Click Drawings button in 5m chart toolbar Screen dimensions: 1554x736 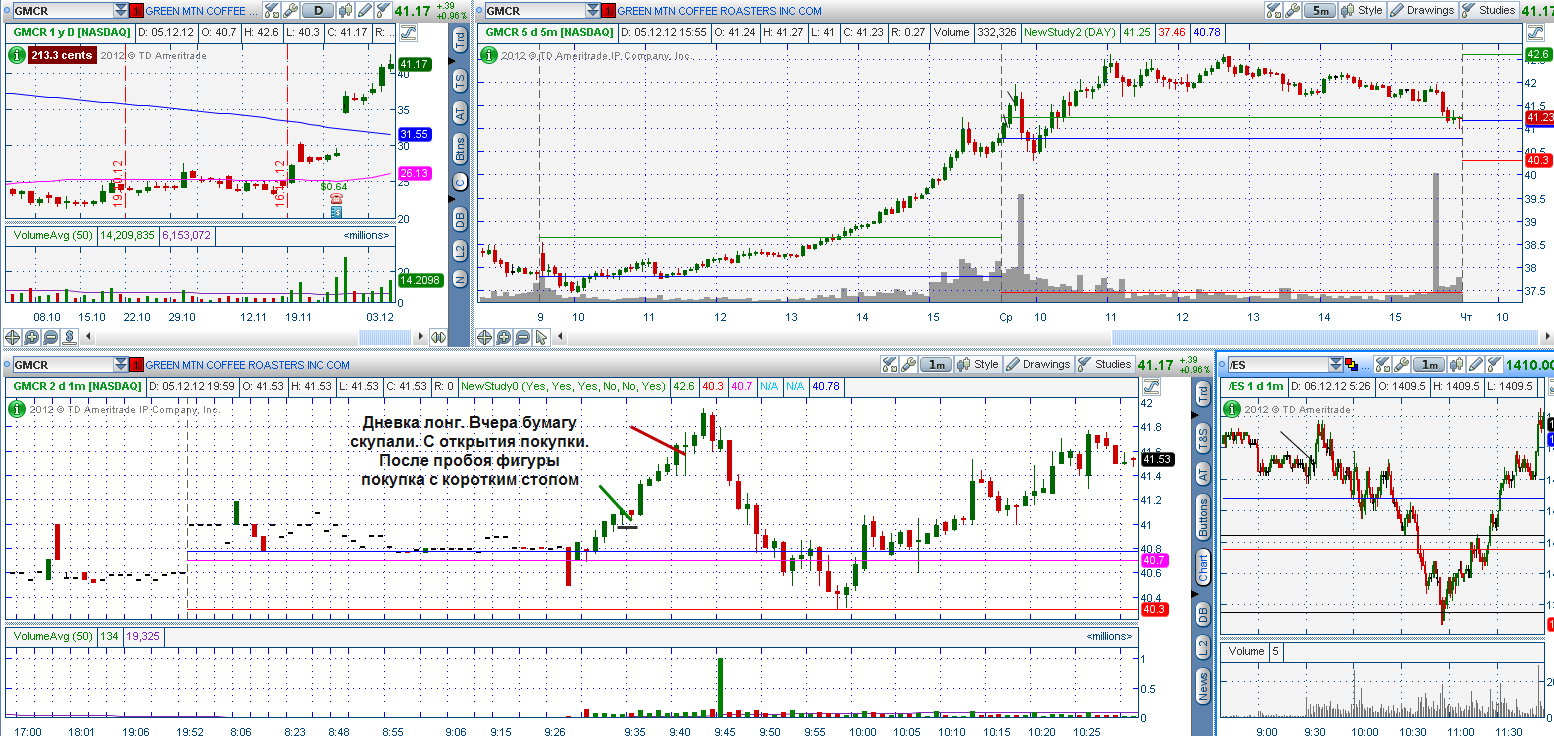[1423, 11]
